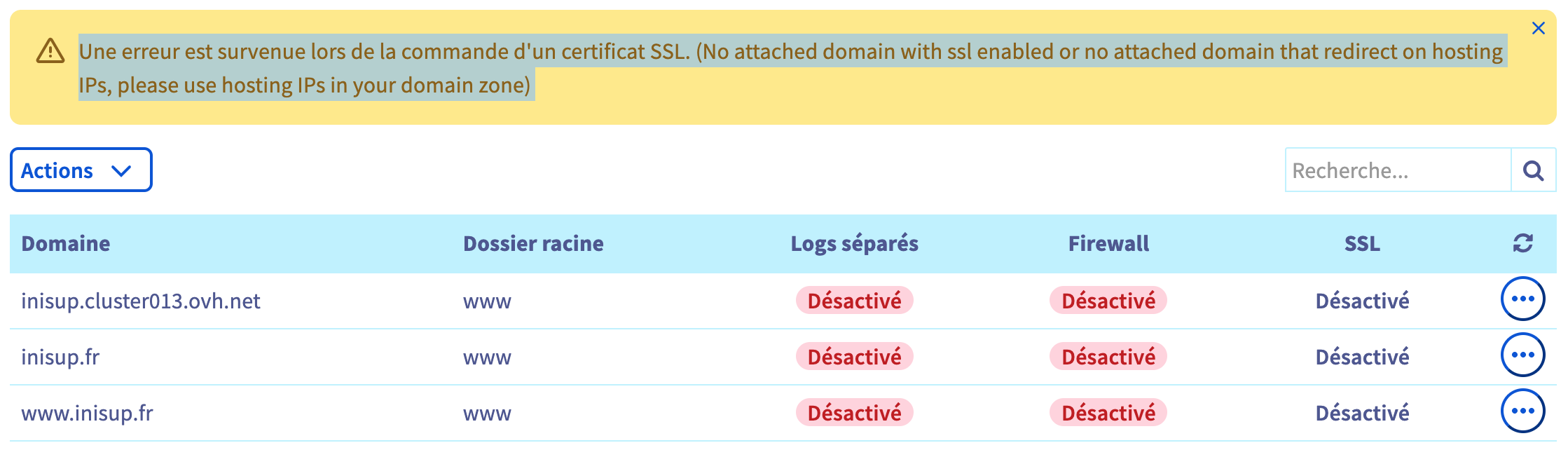Open the Actions dropdown menu
The width and height of the screenshot is (1568, 457).
point(81,170)
